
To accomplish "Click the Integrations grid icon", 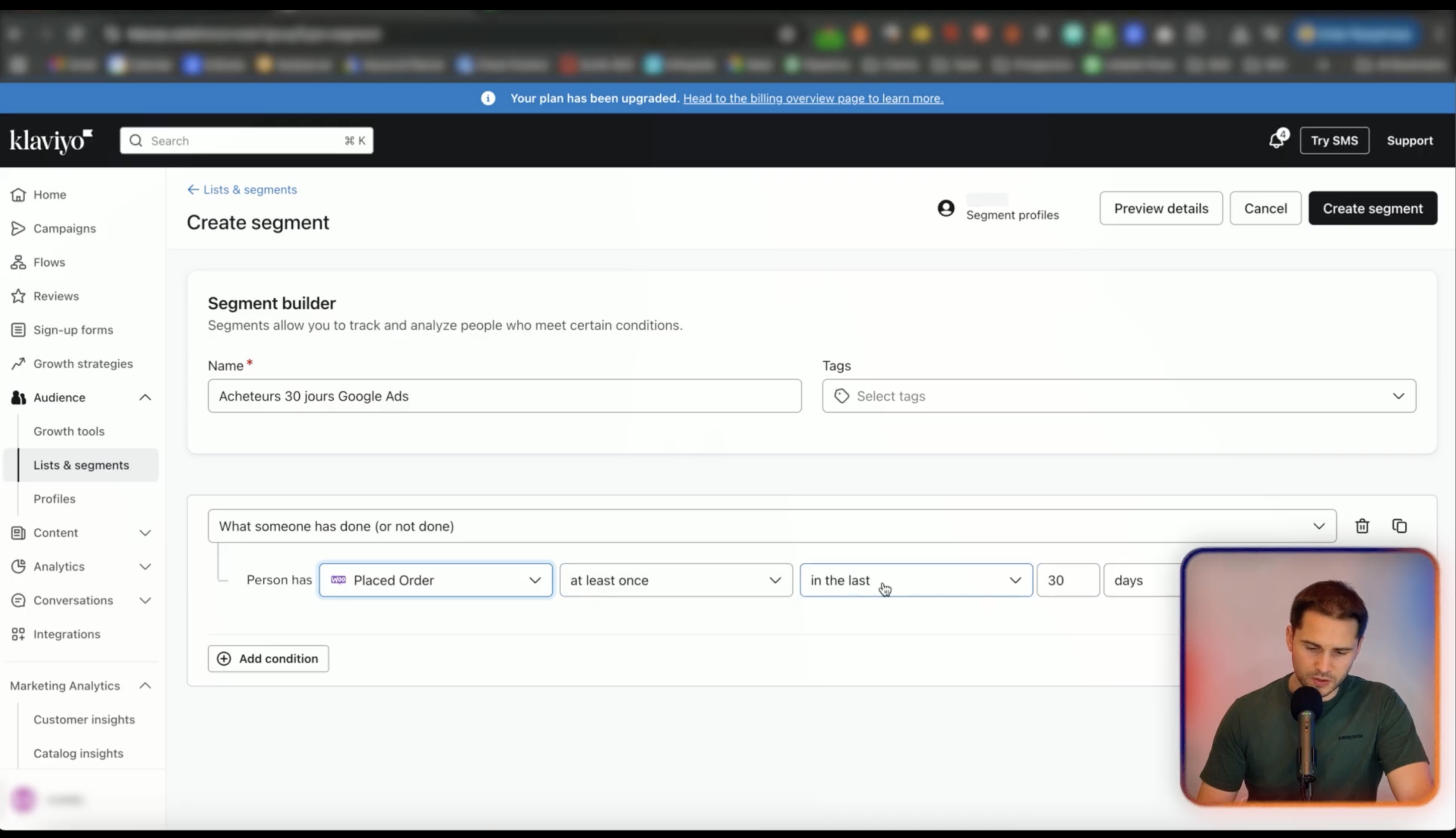I will tap(18, 634).
